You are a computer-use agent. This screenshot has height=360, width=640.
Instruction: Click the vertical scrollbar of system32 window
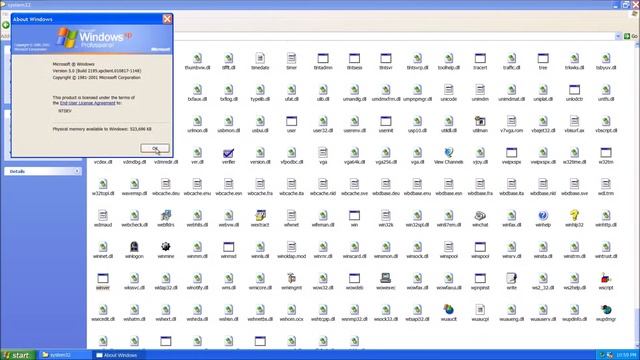click(636, 195)
